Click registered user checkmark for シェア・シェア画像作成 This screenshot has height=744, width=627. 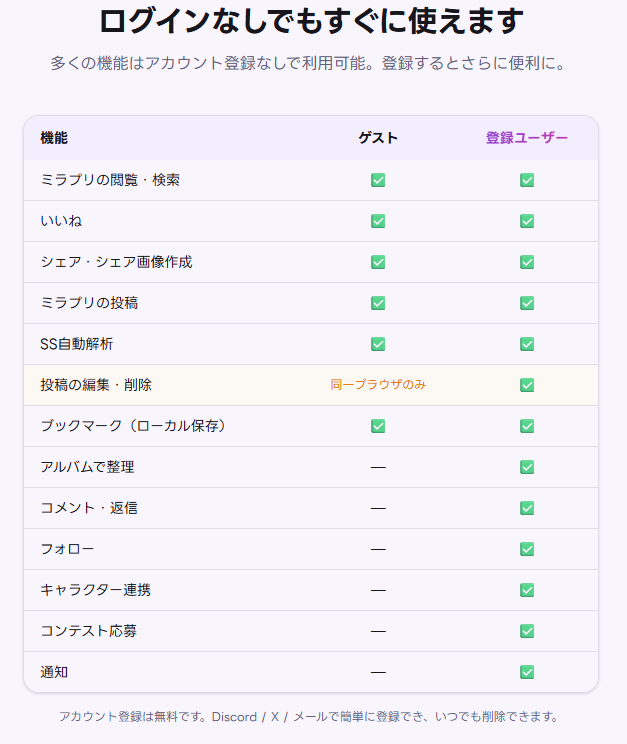[527, 262]
